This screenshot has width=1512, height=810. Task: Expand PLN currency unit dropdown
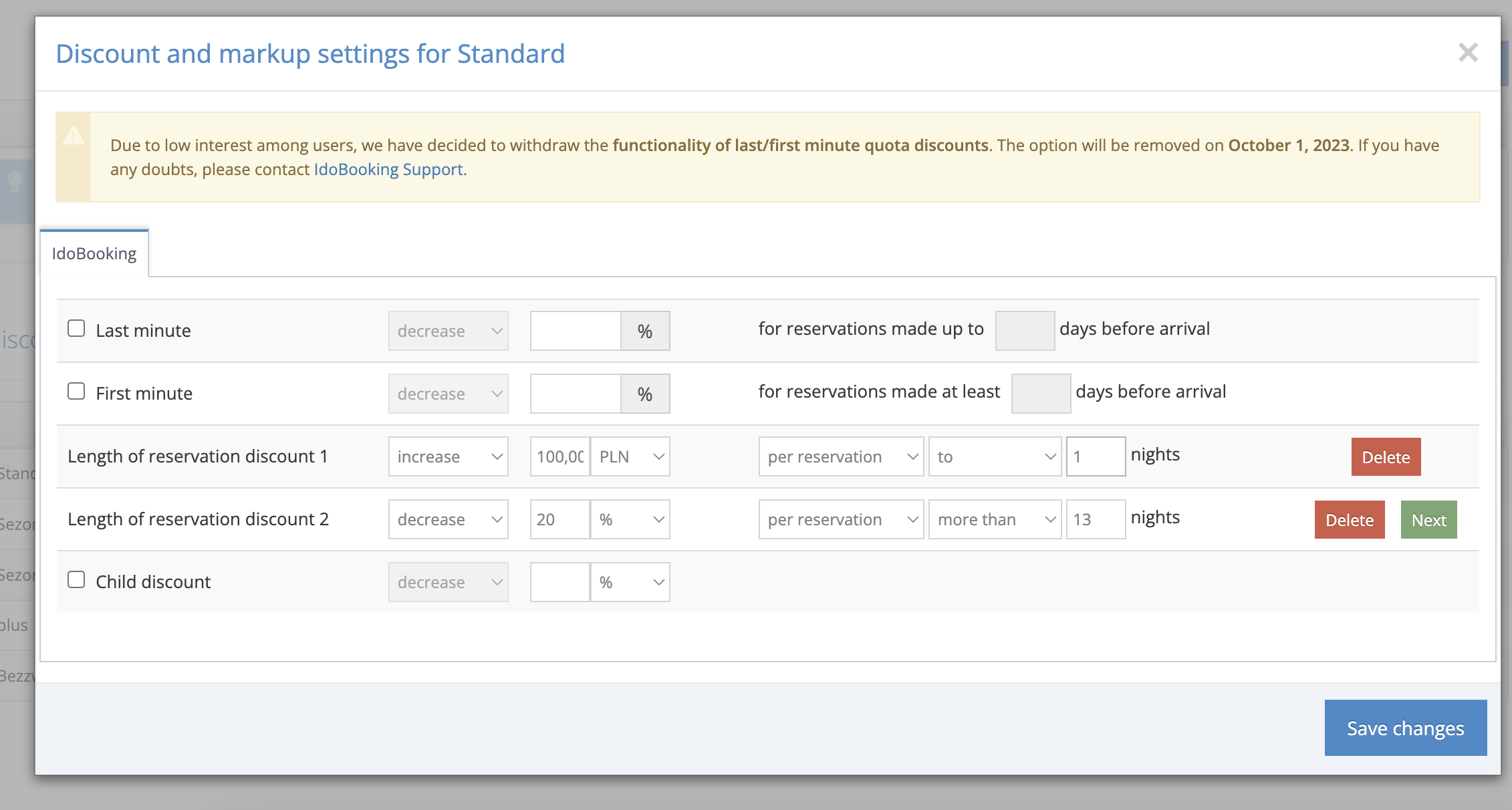630,457
